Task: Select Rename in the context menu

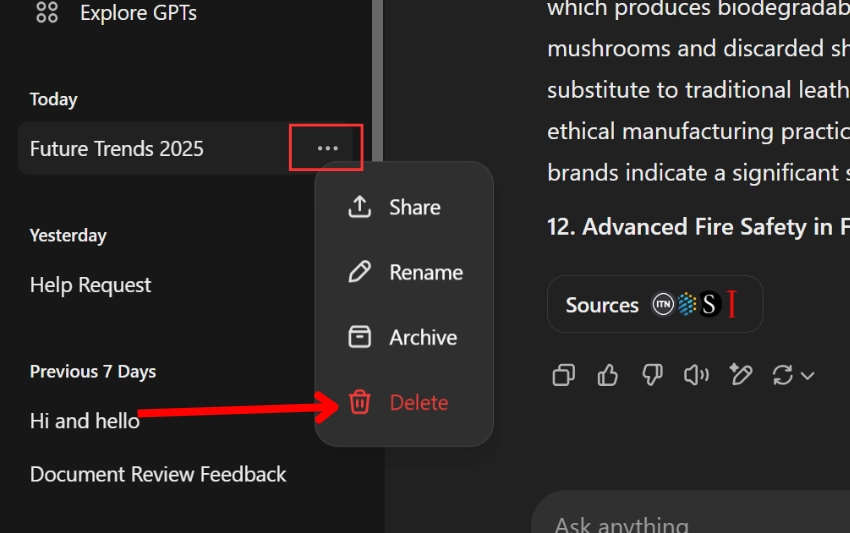Action: (x=404, y=272)
